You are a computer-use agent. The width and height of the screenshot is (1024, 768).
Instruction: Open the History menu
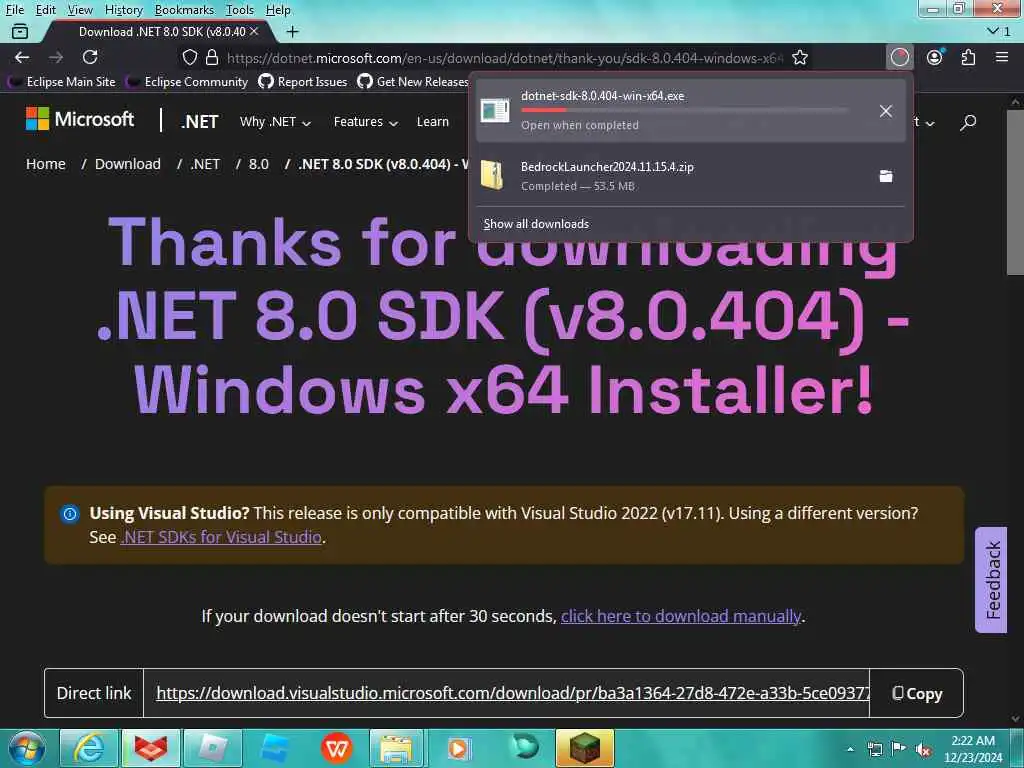click(x=123, y=10)
